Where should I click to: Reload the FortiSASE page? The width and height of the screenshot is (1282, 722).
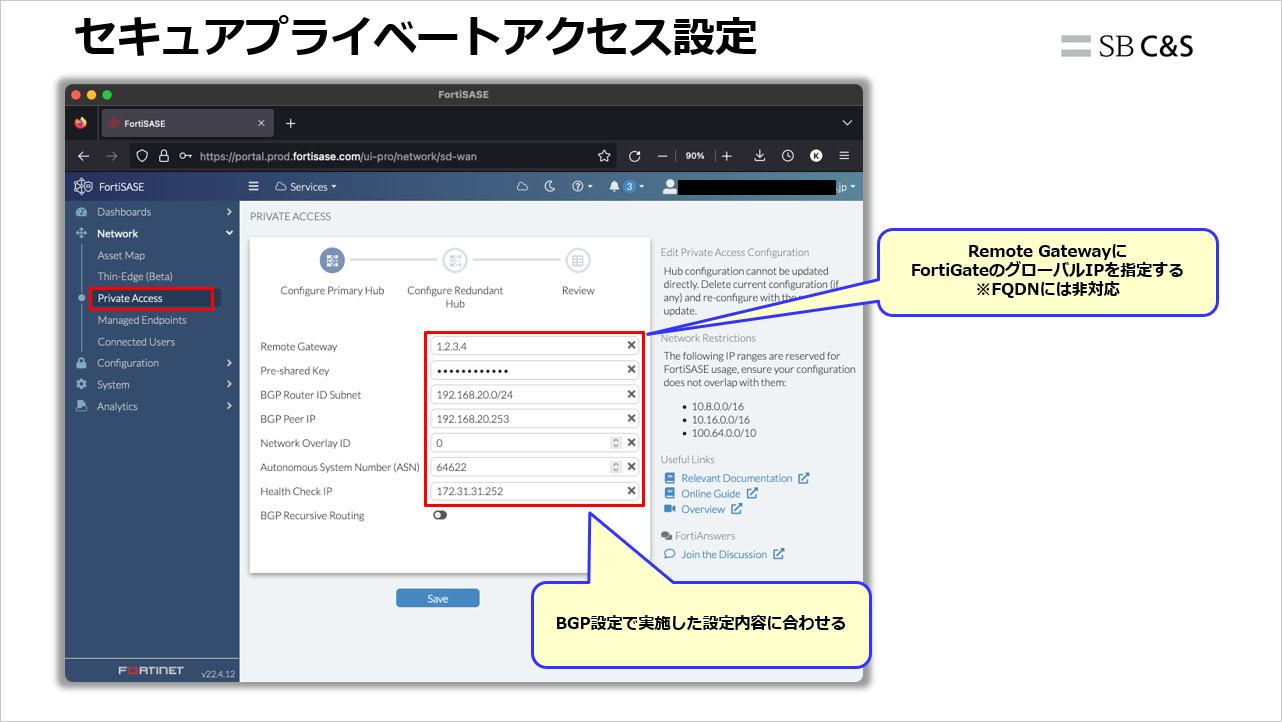click(x=634, y=156)
